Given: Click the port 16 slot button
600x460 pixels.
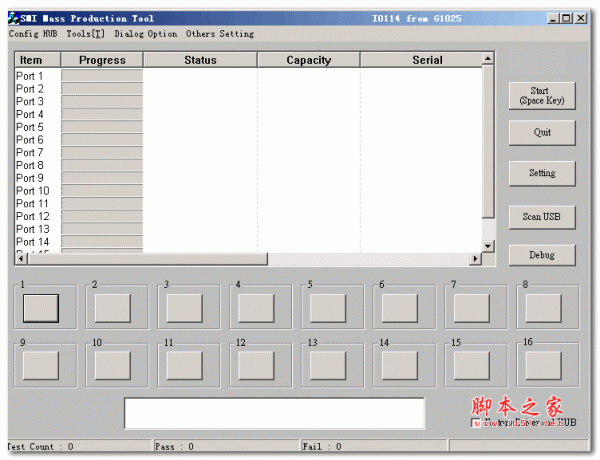Looking at the screenshot, I should (543, 366).
